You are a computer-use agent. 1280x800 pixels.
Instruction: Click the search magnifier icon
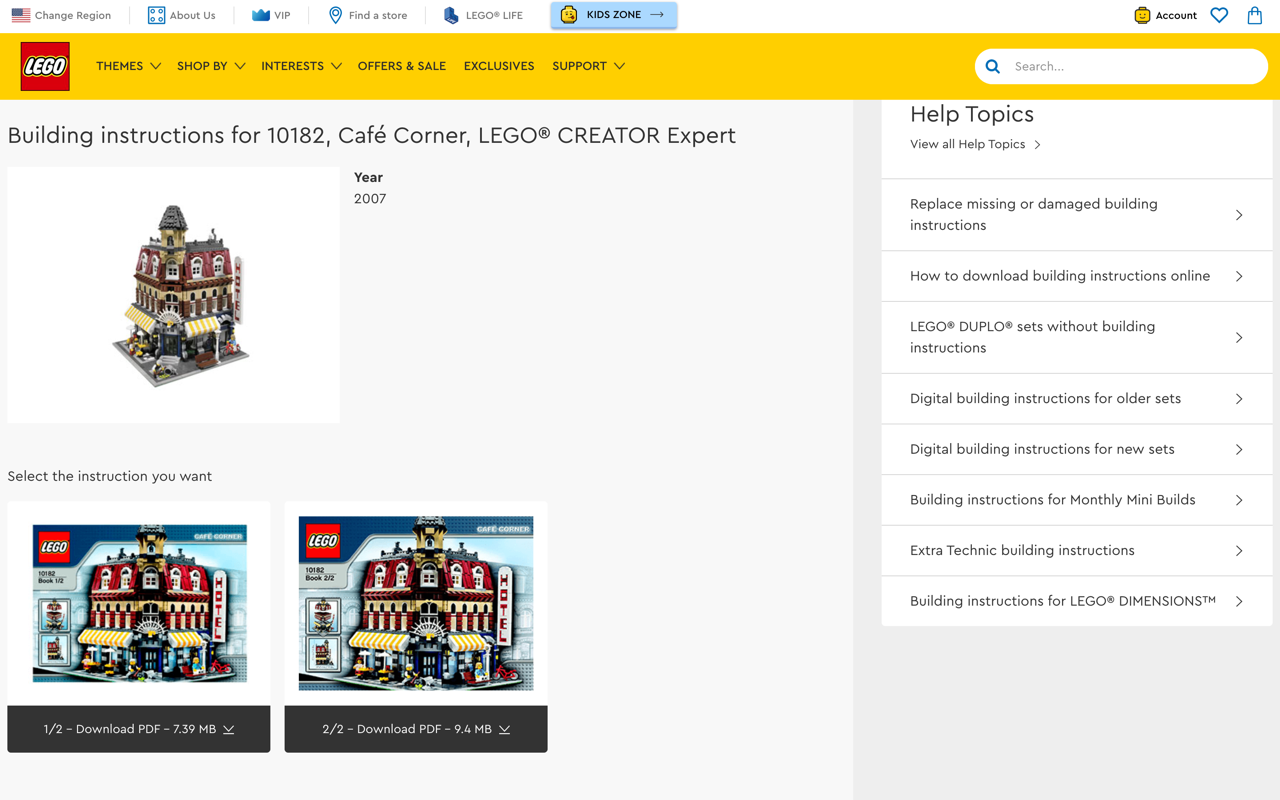pyautogui.click(x=993, y=67)
